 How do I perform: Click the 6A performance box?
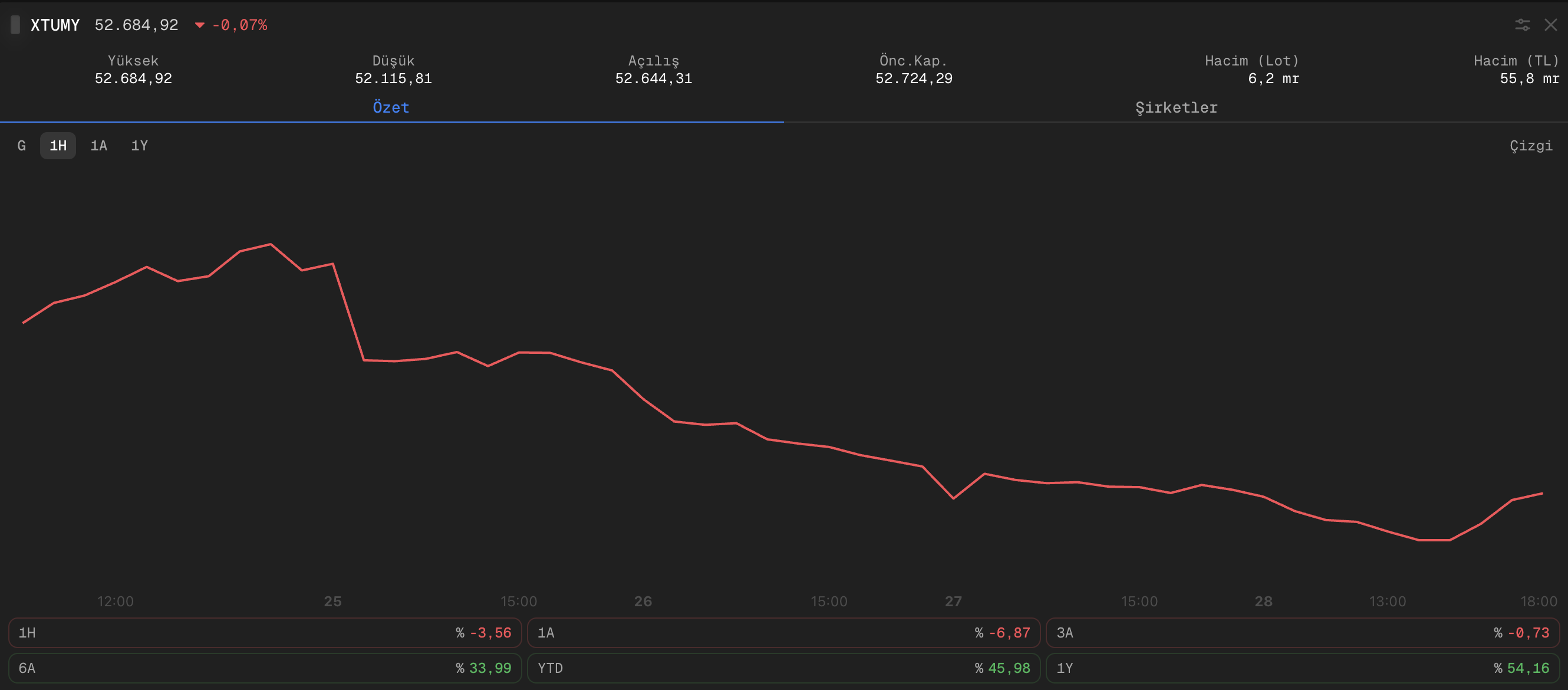pyautogui.click(x=265, y=668)
